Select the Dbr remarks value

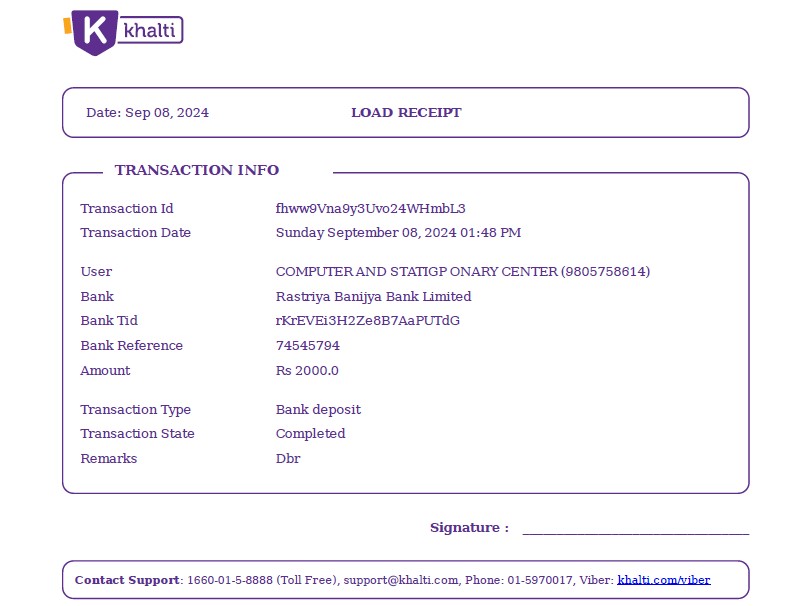(x=288, y=459)
